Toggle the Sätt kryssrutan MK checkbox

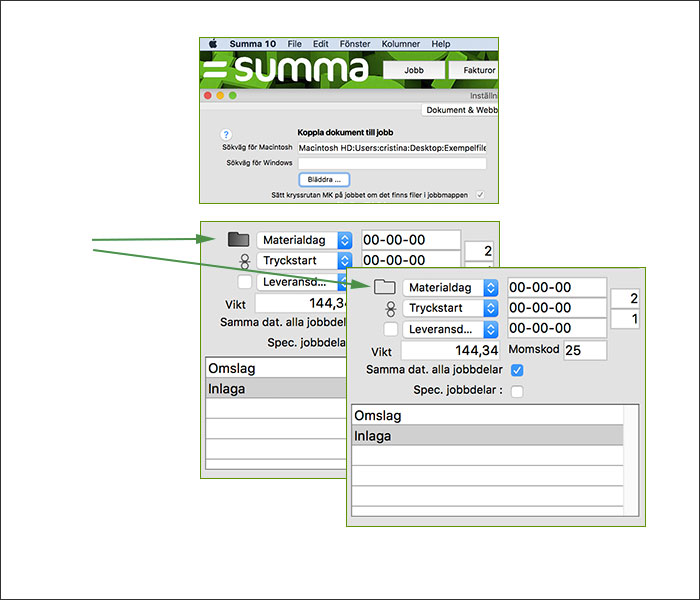coord(480,195)
